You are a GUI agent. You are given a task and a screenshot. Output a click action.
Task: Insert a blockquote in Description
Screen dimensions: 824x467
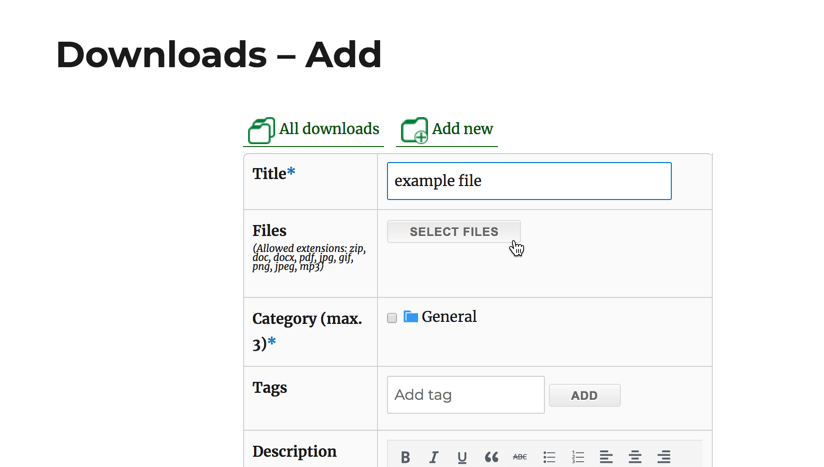[491, 457]
